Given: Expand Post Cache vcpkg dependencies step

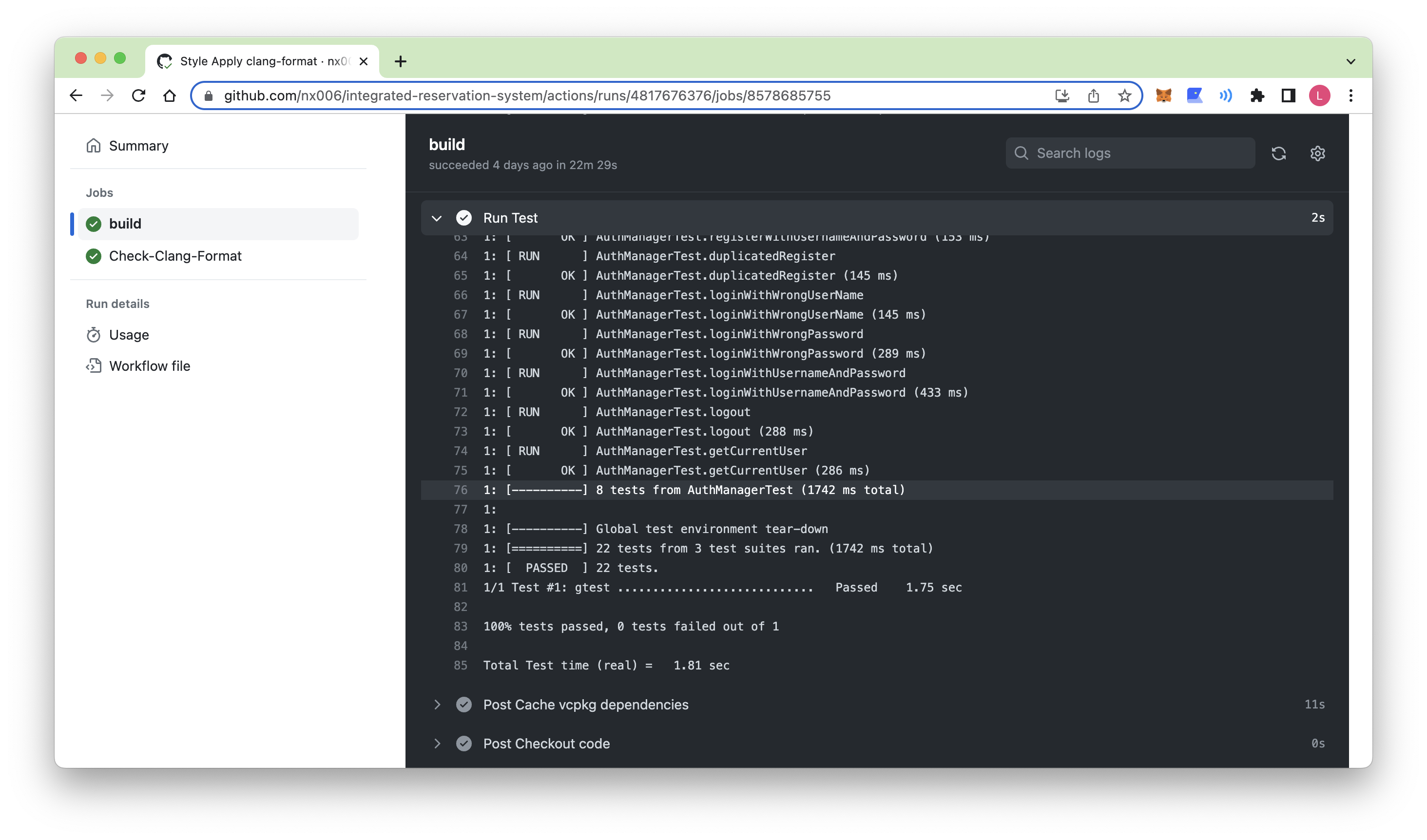Looking at the screenshot, I should coord(437,705).
